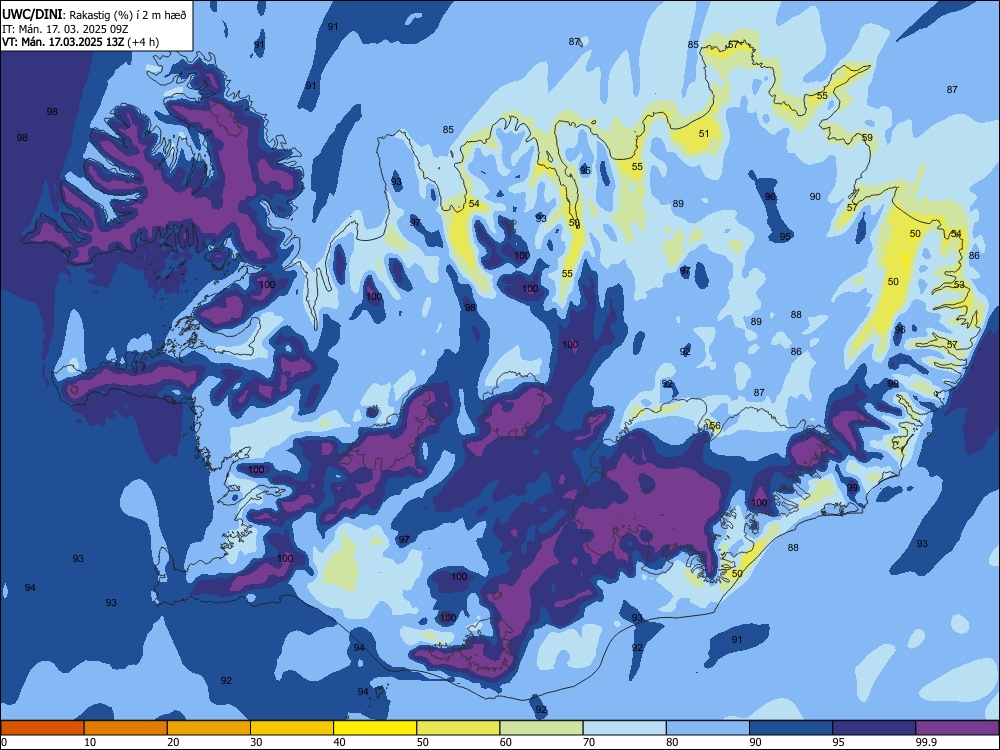
Task: Click the bright yellow 40–50 legend swatch
Action: [x=375, y=728]
